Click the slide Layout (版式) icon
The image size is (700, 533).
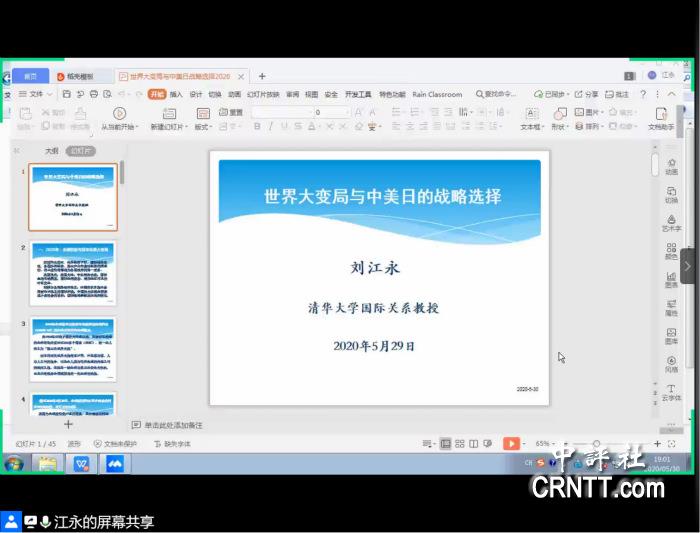tap(203, 113)
